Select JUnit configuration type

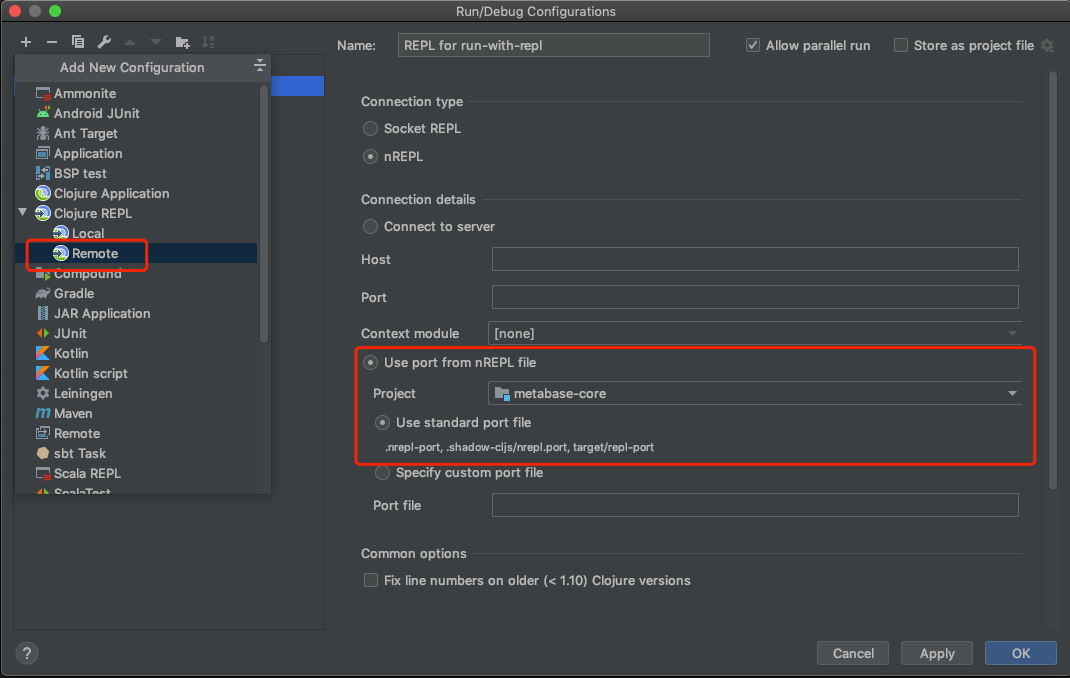coord(70,334)
